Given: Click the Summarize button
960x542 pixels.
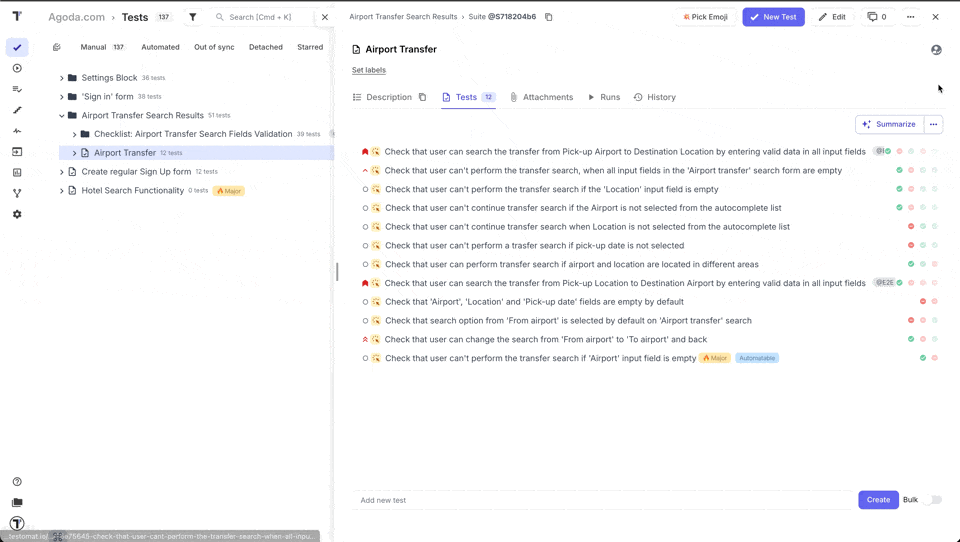Looking at the screenshot, I should pos(890,124).
